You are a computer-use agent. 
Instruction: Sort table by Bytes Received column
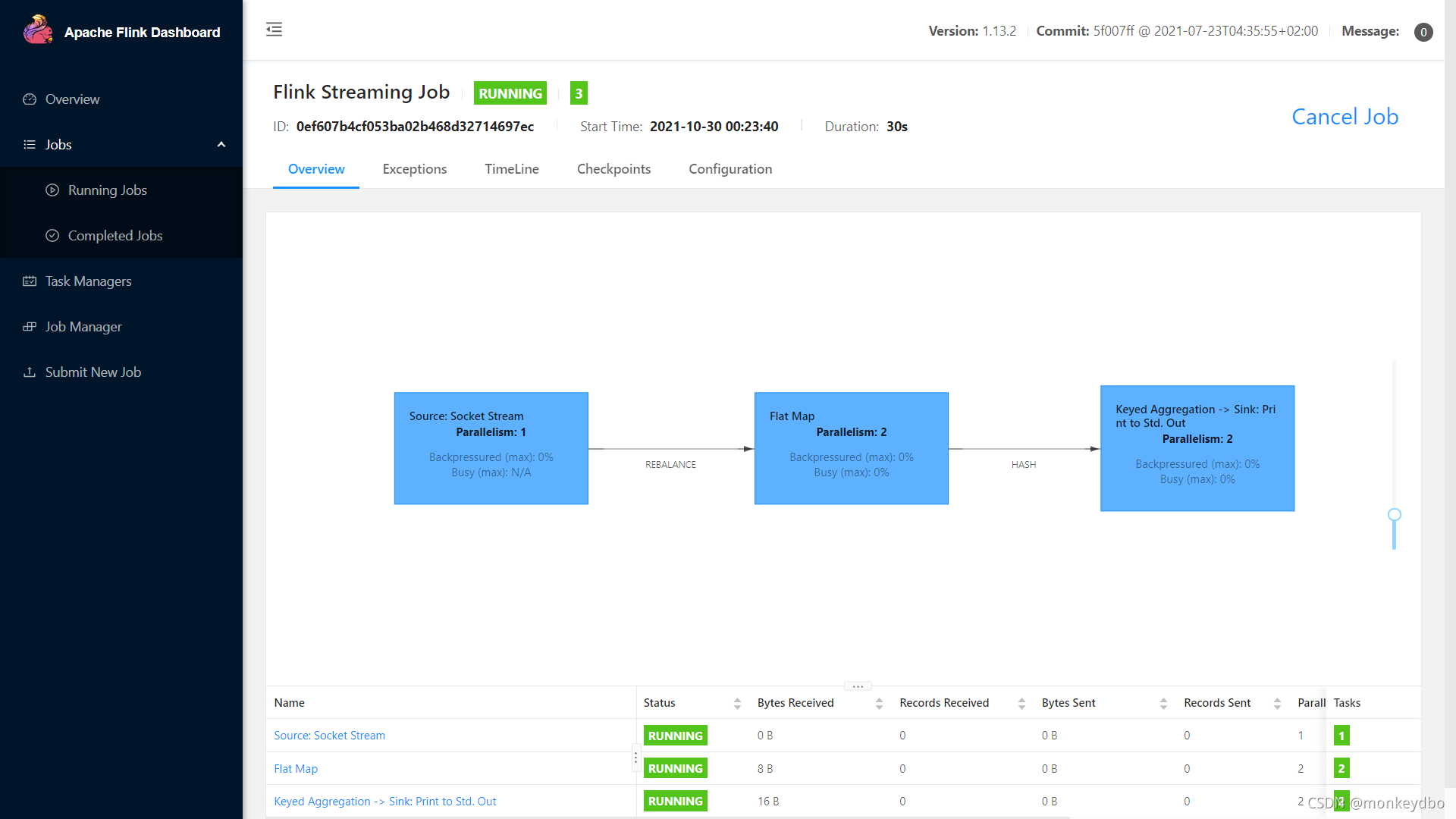[x=879, y=704]
